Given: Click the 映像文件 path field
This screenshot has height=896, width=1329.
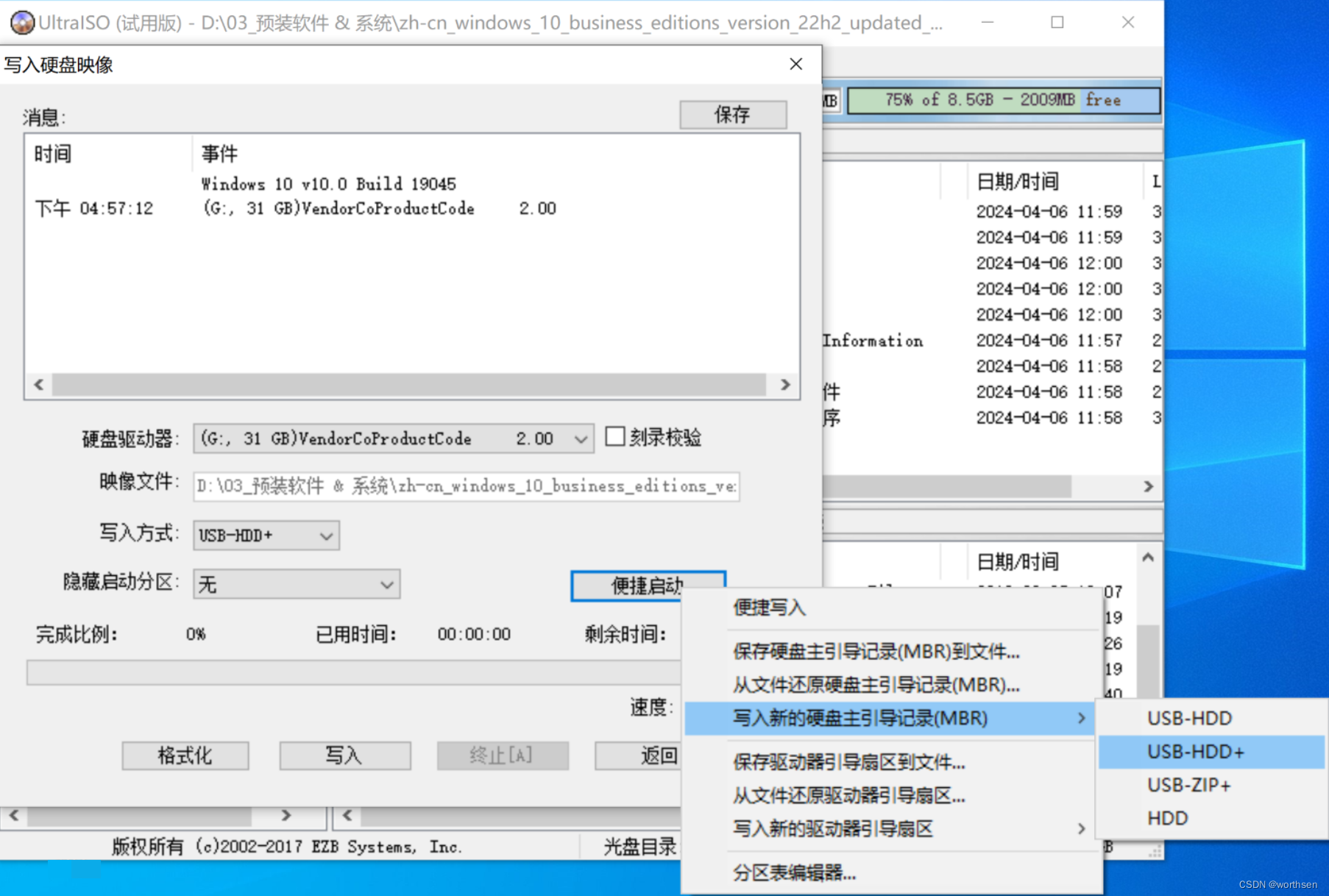Looking at the screenshot, I should click(x=467, y=486).
